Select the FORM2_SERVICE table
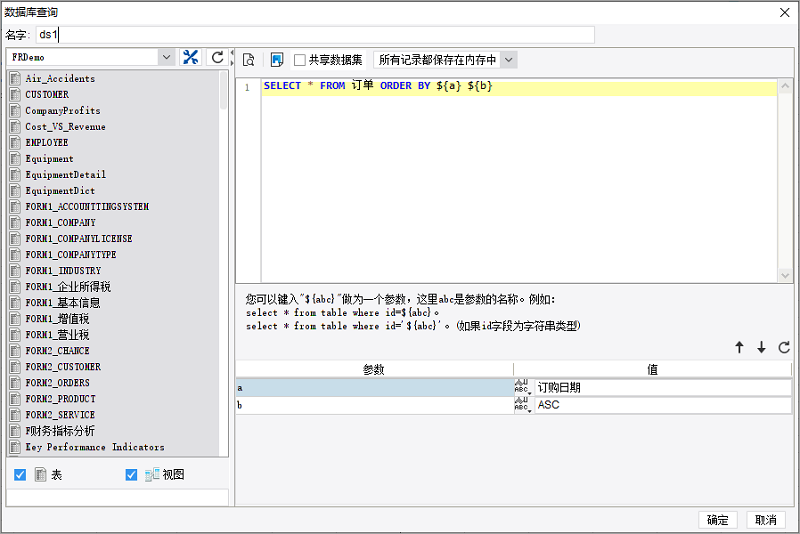 [60, 415]
